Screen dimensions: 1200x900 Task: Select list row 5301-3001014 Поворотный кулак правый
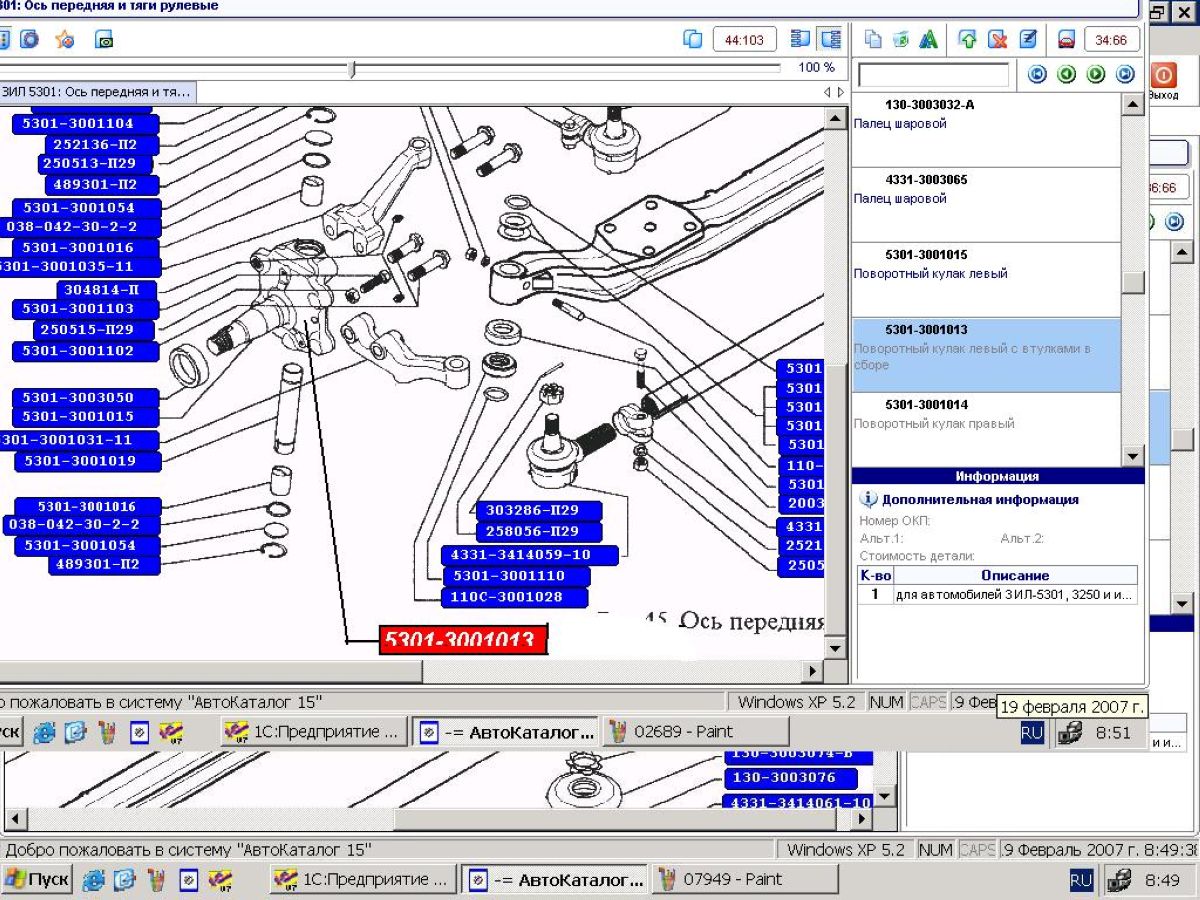[x=986, y=428]
